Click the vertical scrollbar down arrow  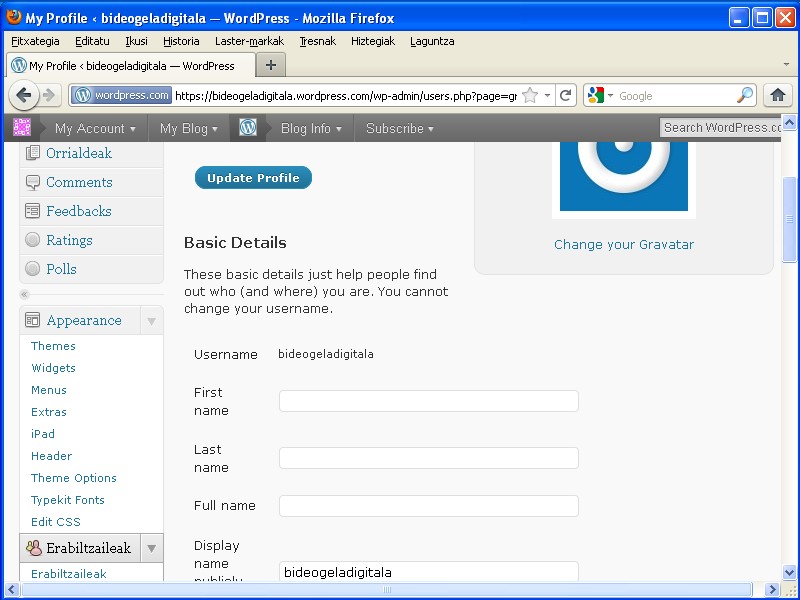(x=789, y=572)
